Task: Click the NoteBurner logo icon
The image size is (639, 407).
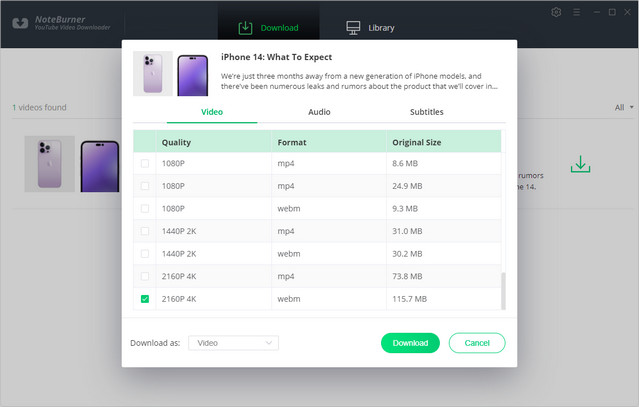Action: (x=20, y=23)
